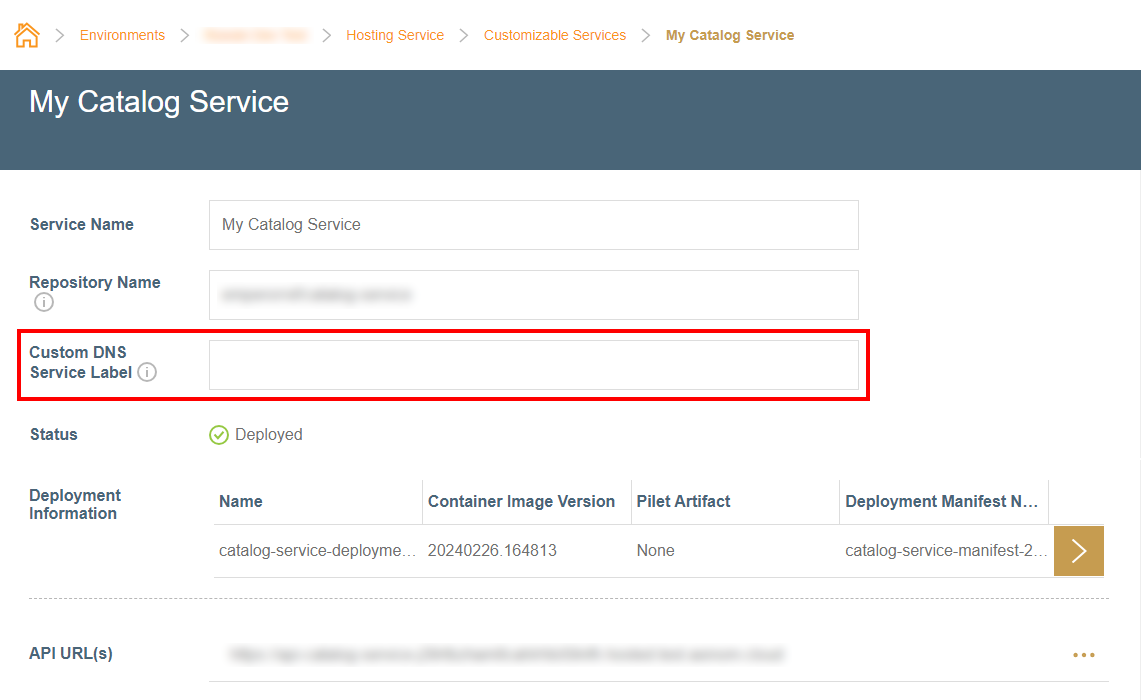Screen dimensions: 1141x700
Task: Go to the Environments breadcrumb
Action: 122,36
